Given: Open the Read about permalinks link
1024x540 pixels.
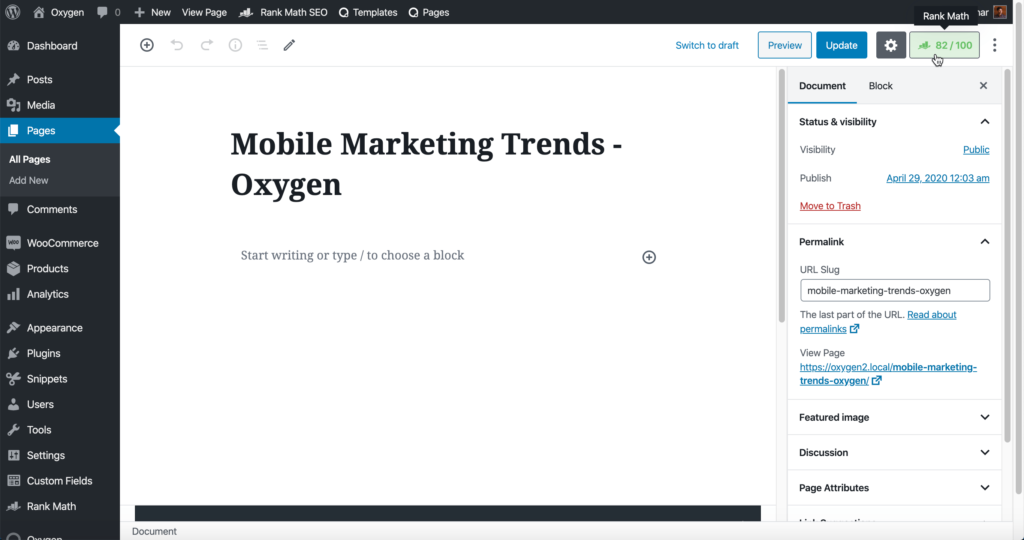Looking at the screenshot, I should click(x=878, y=321).
